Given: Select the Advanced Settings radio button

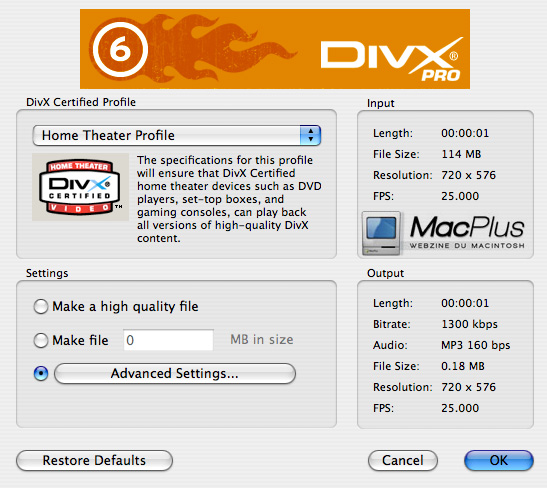Looking at the screenshot, I should (41, 374).
